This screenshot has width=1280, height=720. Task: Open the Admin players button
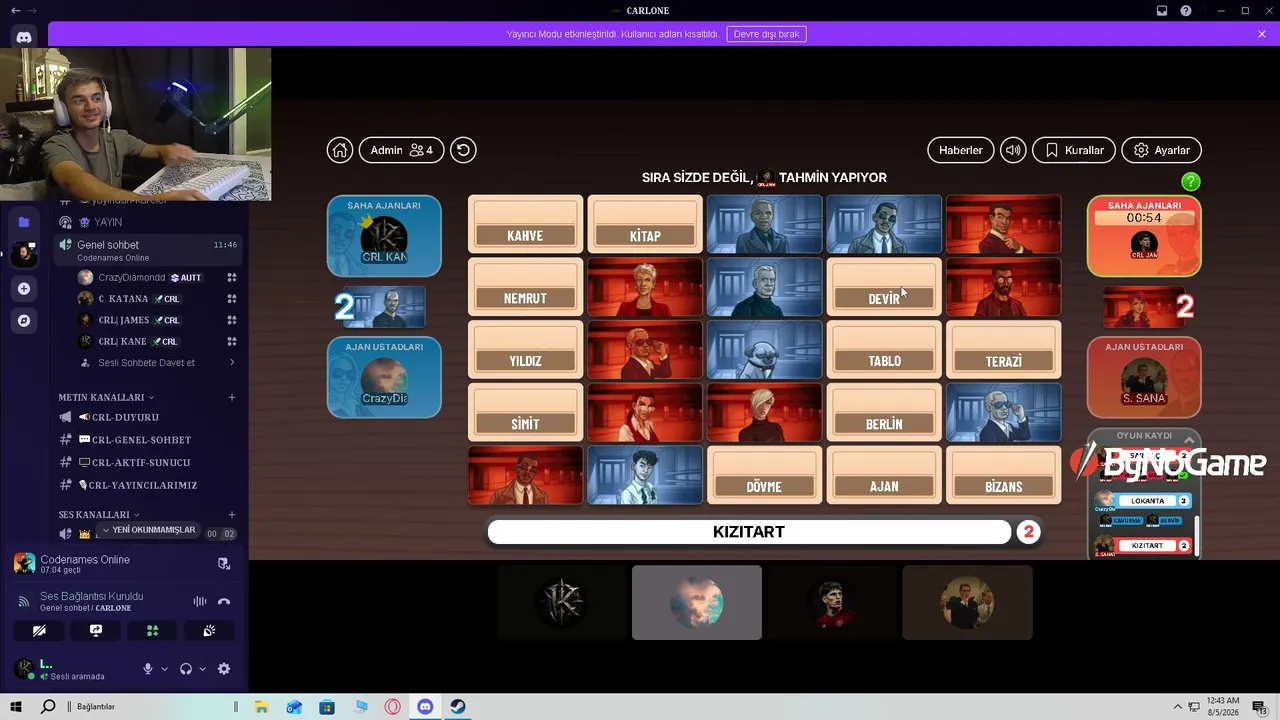click(401, 150)
